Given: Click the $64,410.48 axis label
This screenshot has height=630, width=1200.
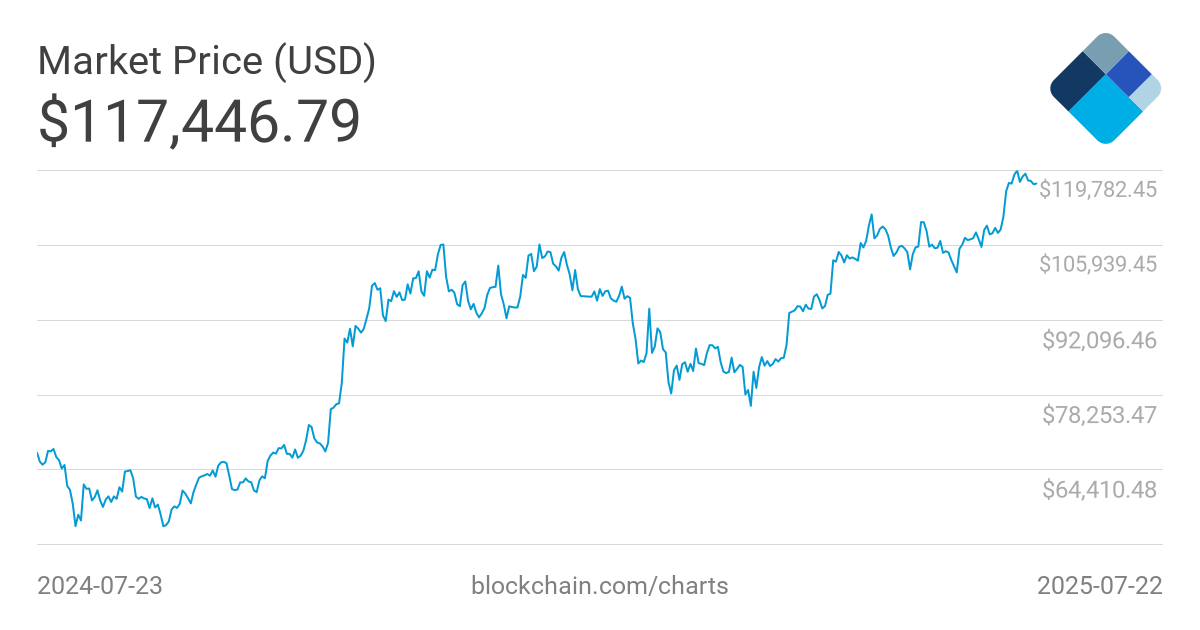Looking at the screenshot, I should tap(1098, 489).
